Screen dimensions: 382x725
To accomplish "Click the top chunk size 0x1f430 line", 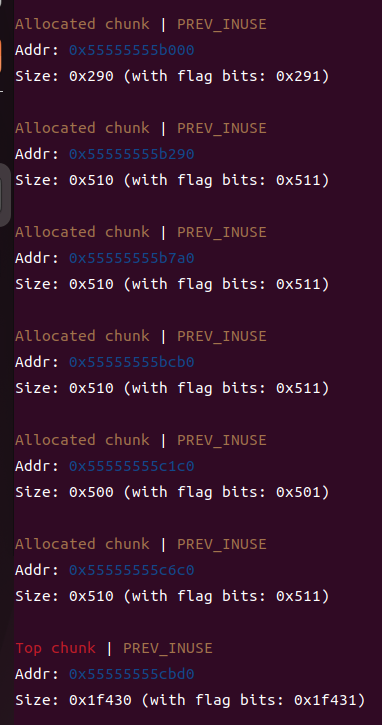I will 190,700.
